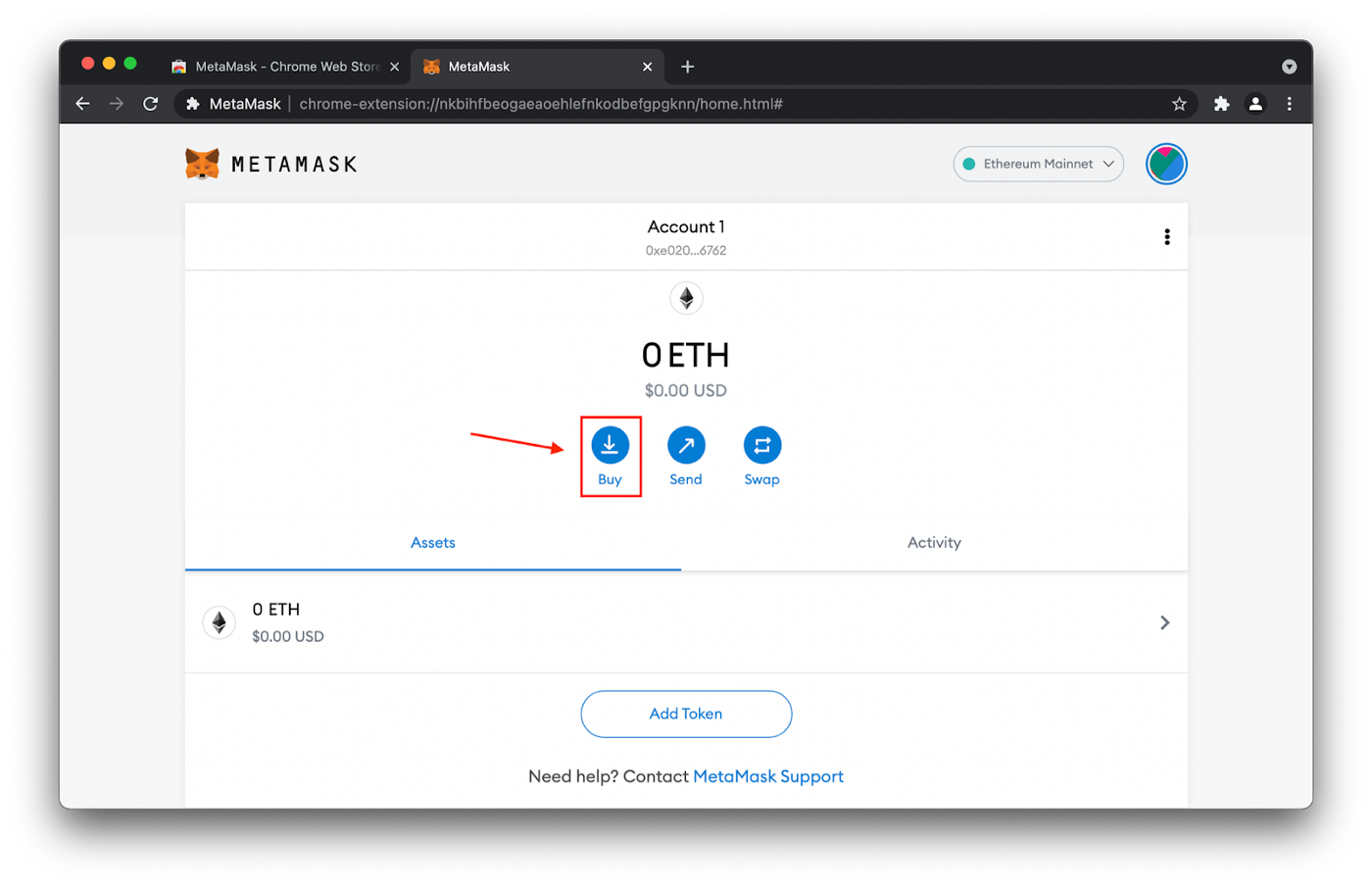1372x887 pixels.
Task: Open the tab search dropdown arrow
Action: point(1290,67)
